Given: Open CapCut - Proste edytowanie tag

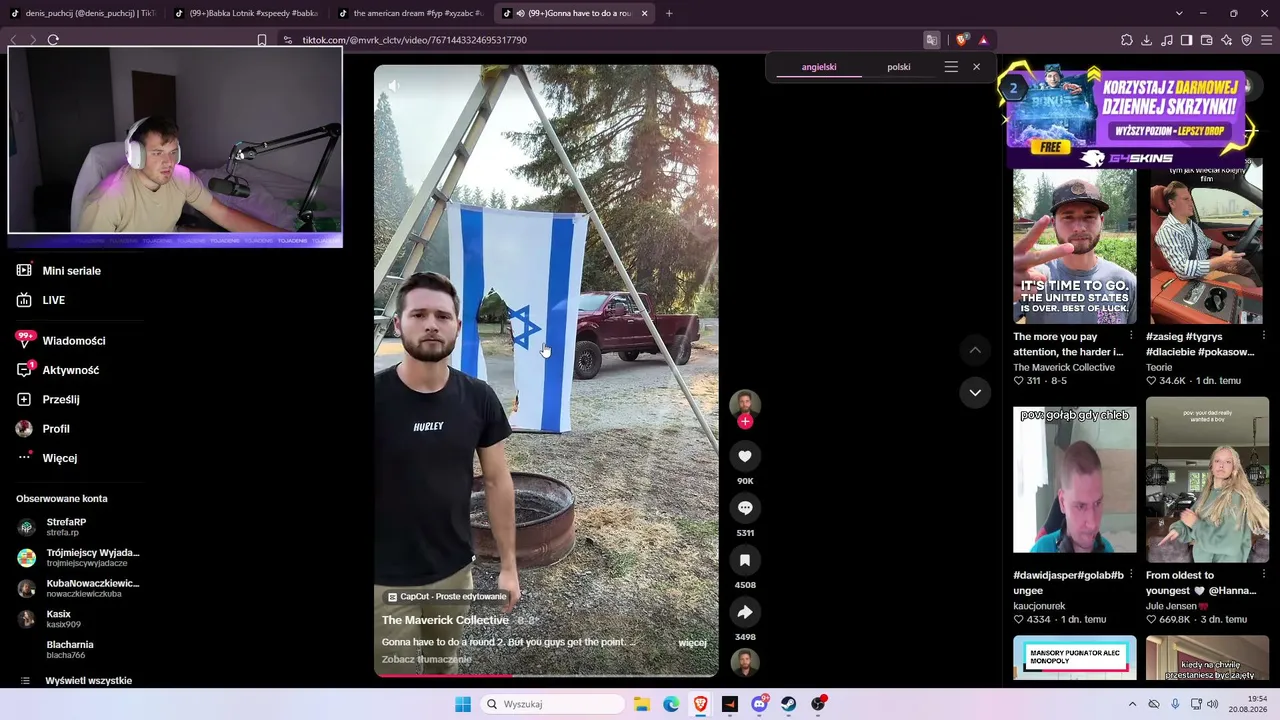Looking at the screenshot, I should [x=447, y=597].
